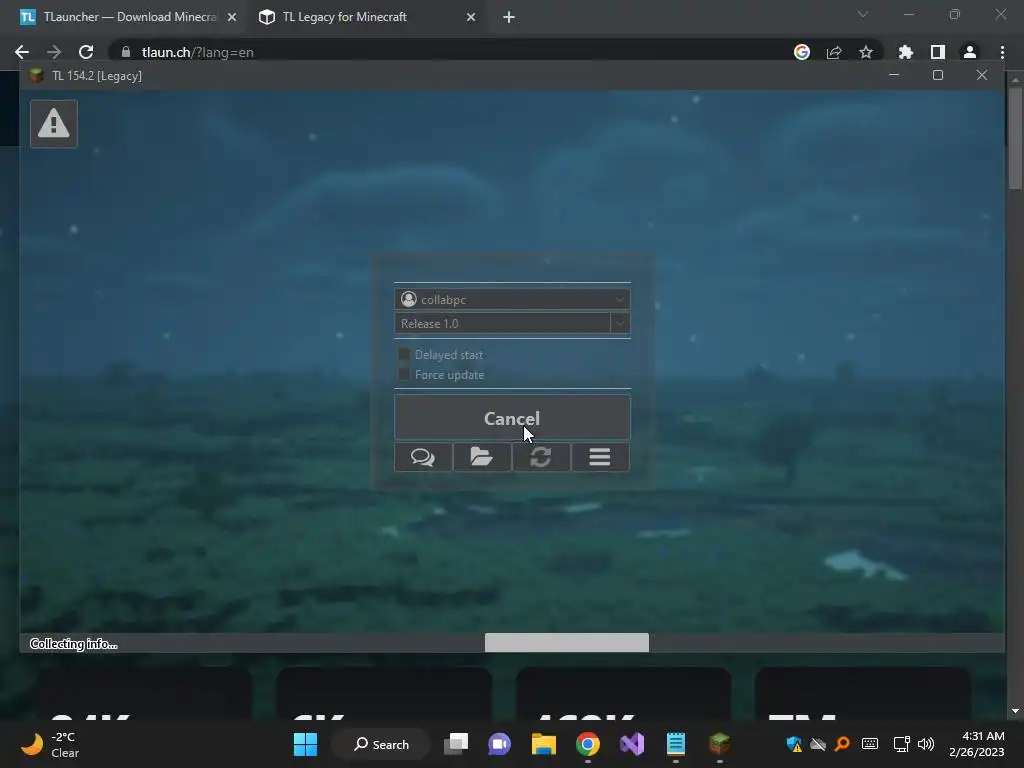Bookmark this page with star icon

pyautogui.click(x=866, y=52)
